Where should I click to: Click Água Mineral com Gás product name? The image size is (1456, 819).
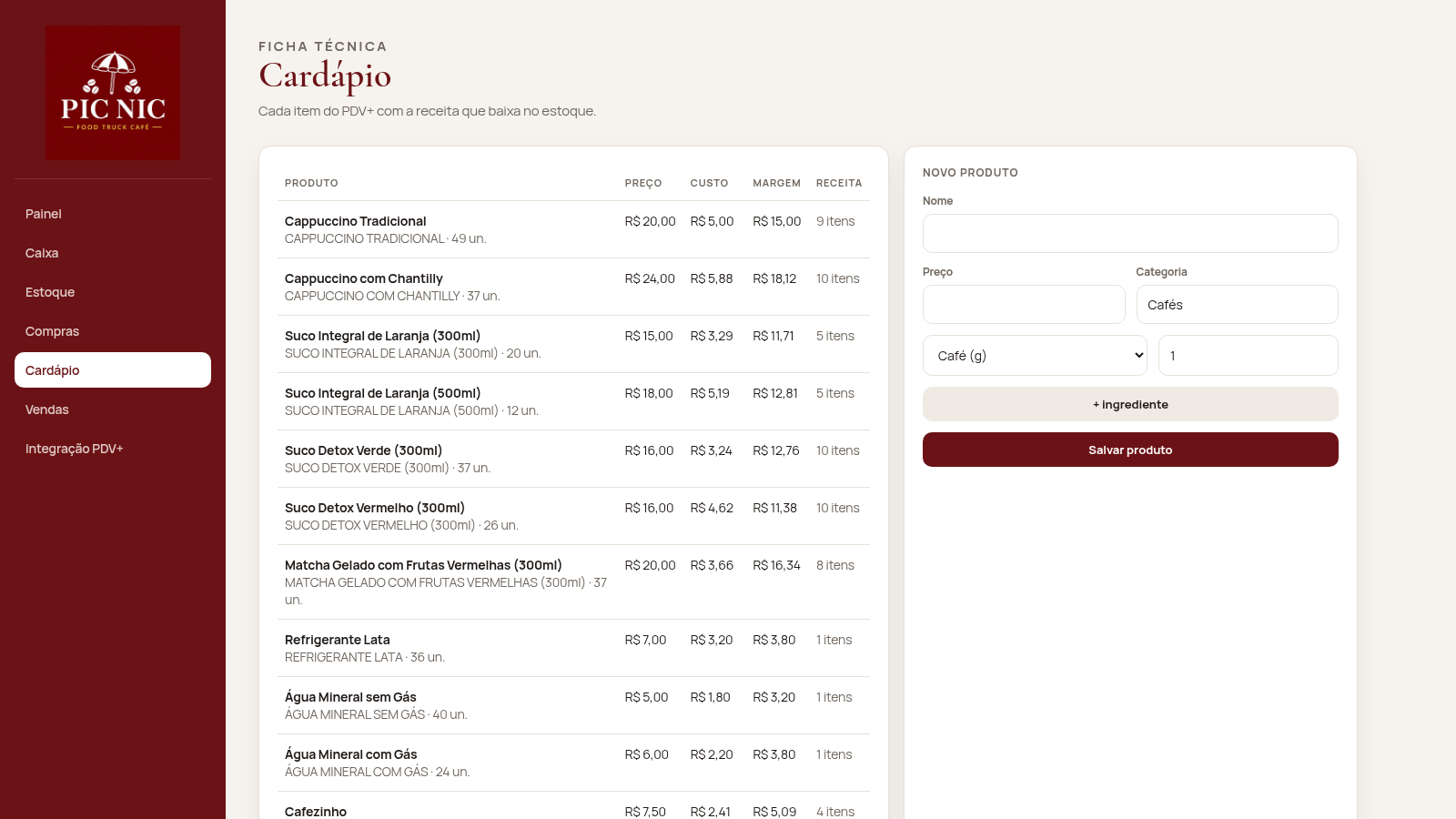coord(351,754)
